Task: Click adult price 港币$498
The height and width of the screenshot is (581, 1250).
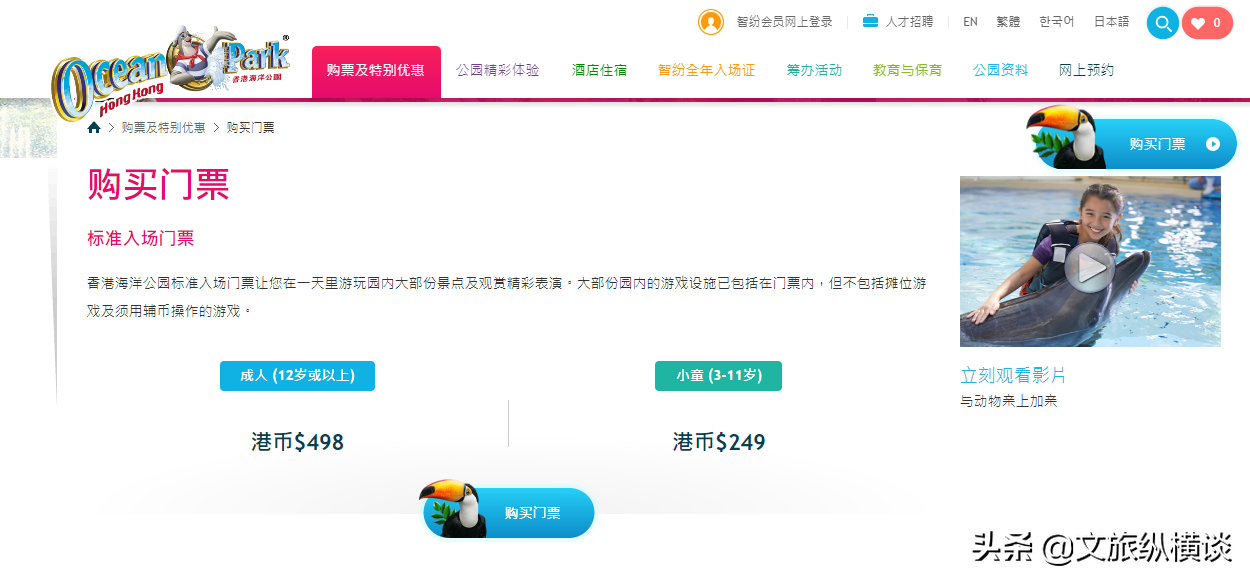Action: click(x=298, y=442)
